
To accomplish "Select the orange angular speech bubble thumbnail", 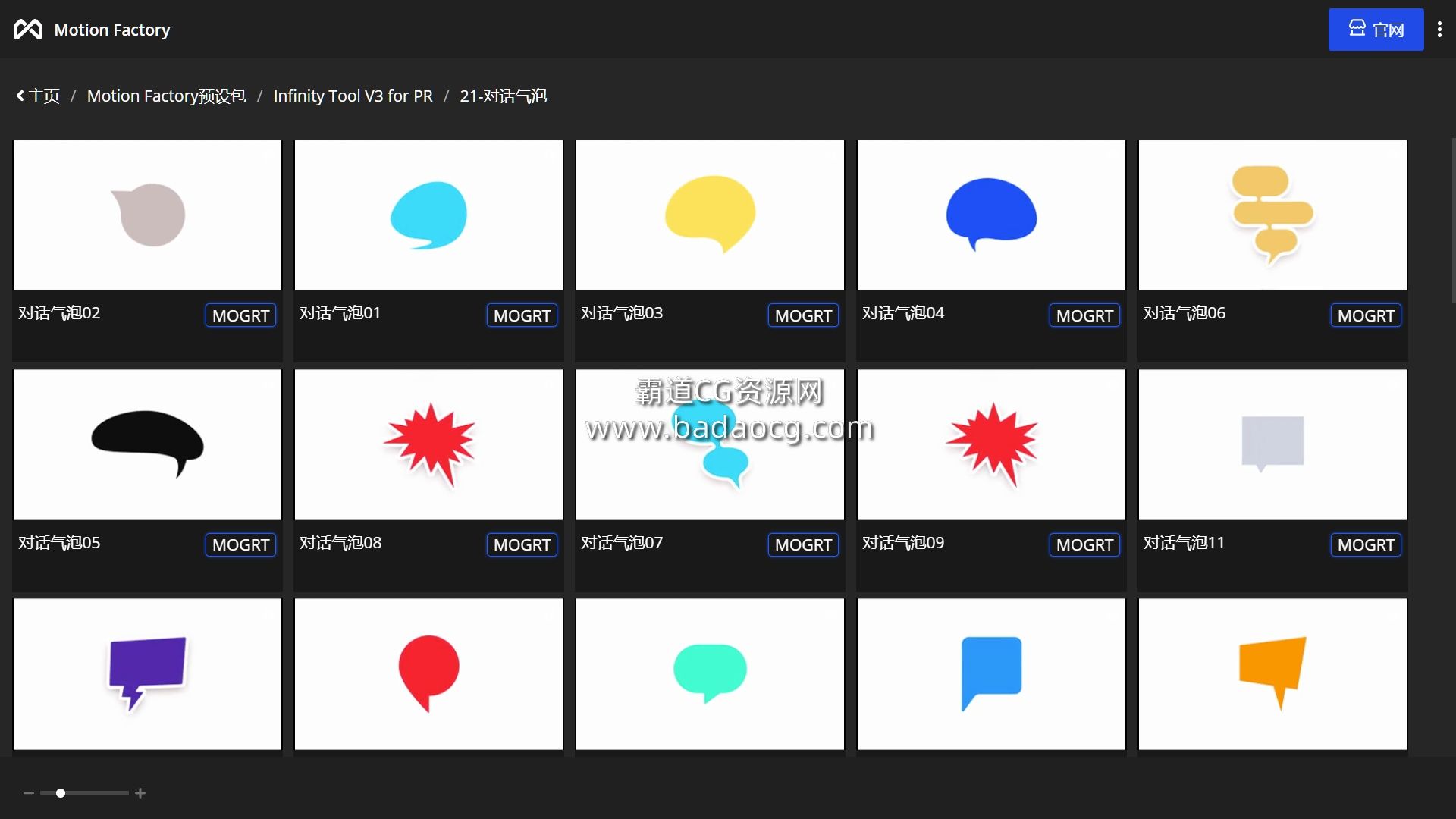I will point(1272,674).
